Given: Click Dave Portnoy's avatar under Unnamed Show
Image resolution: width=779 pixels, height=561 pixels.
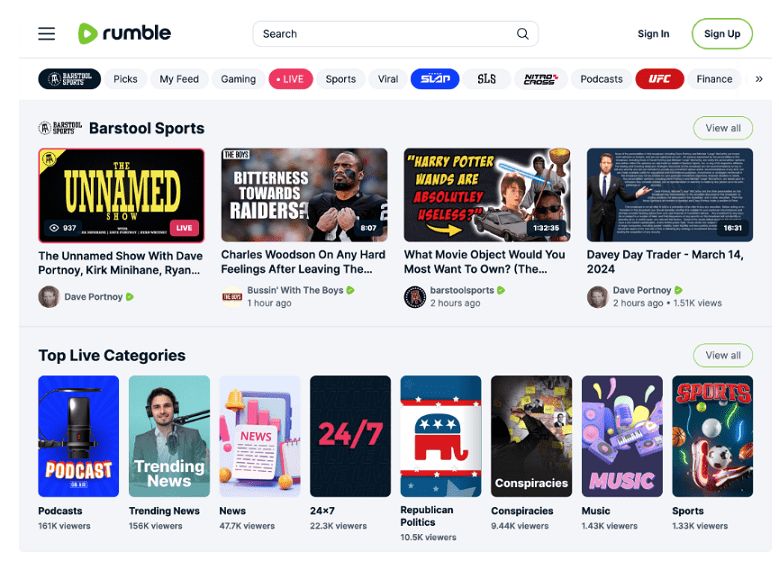Looking at the screenshot, I should [49, 297].
